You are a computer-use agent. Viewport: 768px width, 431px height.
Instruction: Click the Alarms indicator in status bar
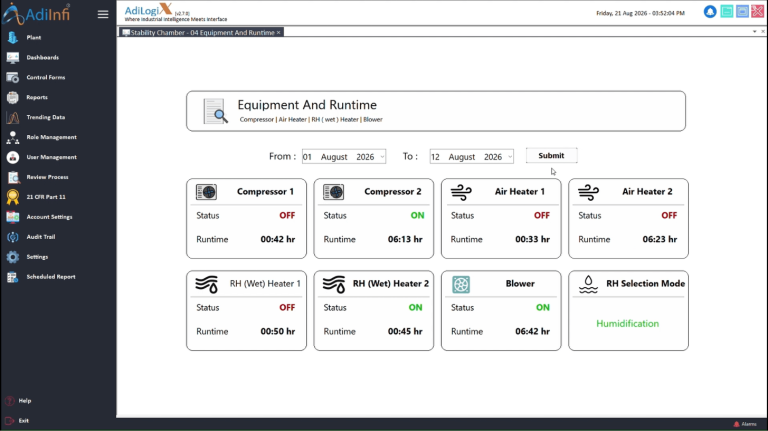[745, 424]
